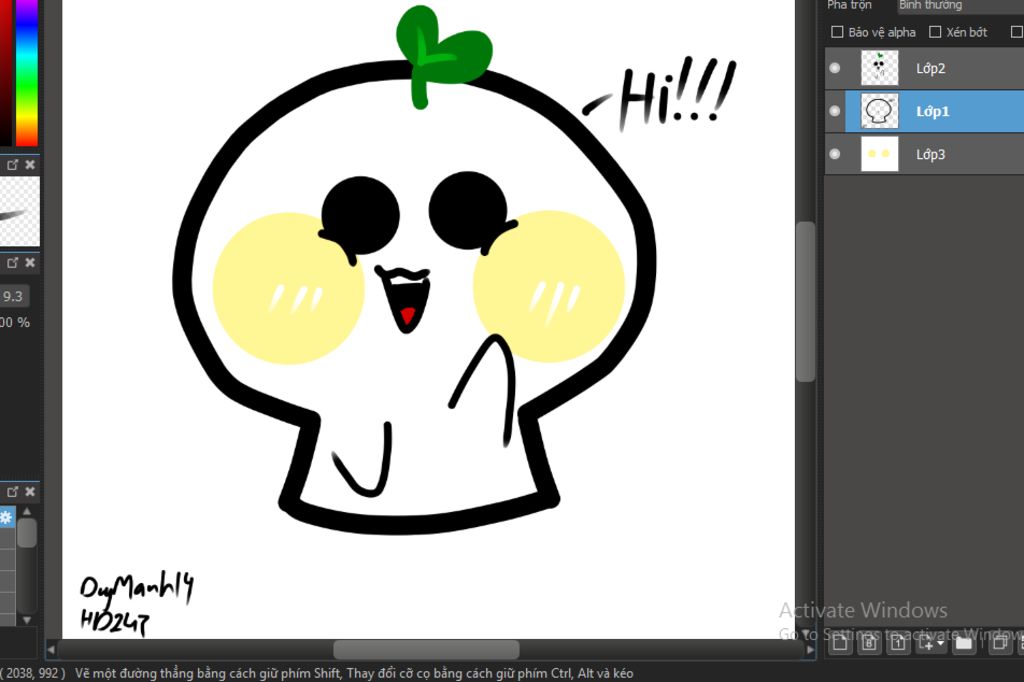Click the Lớp2 layer thumbnail
This screenshot has width=1024, height=682.
coord(880,68)
